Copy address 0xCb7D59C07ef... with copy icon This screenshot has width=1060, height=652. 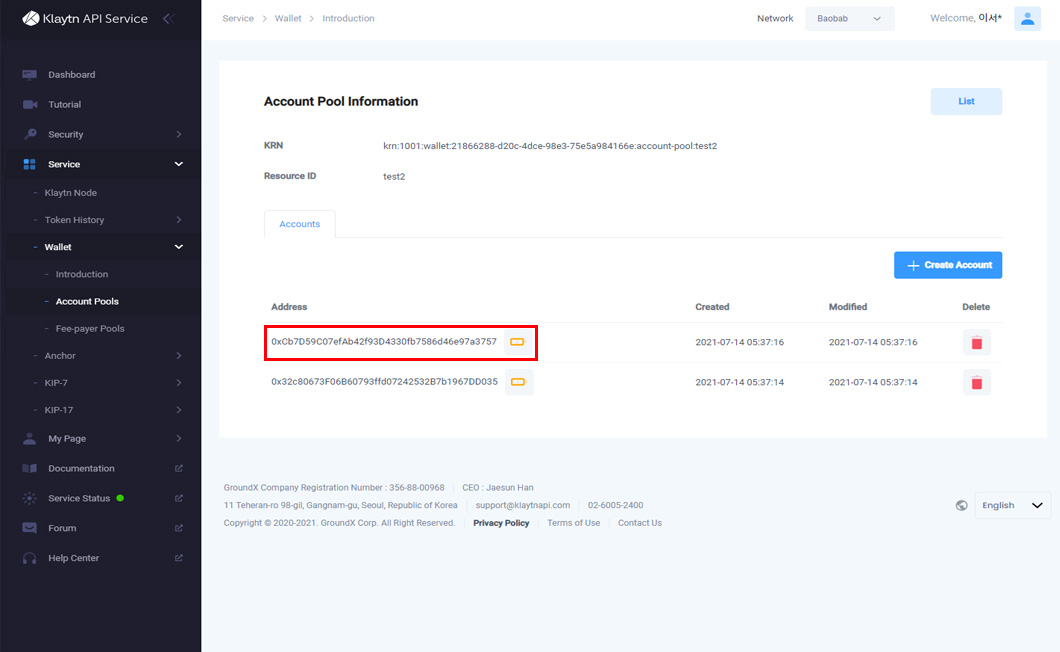coord(517,342)
